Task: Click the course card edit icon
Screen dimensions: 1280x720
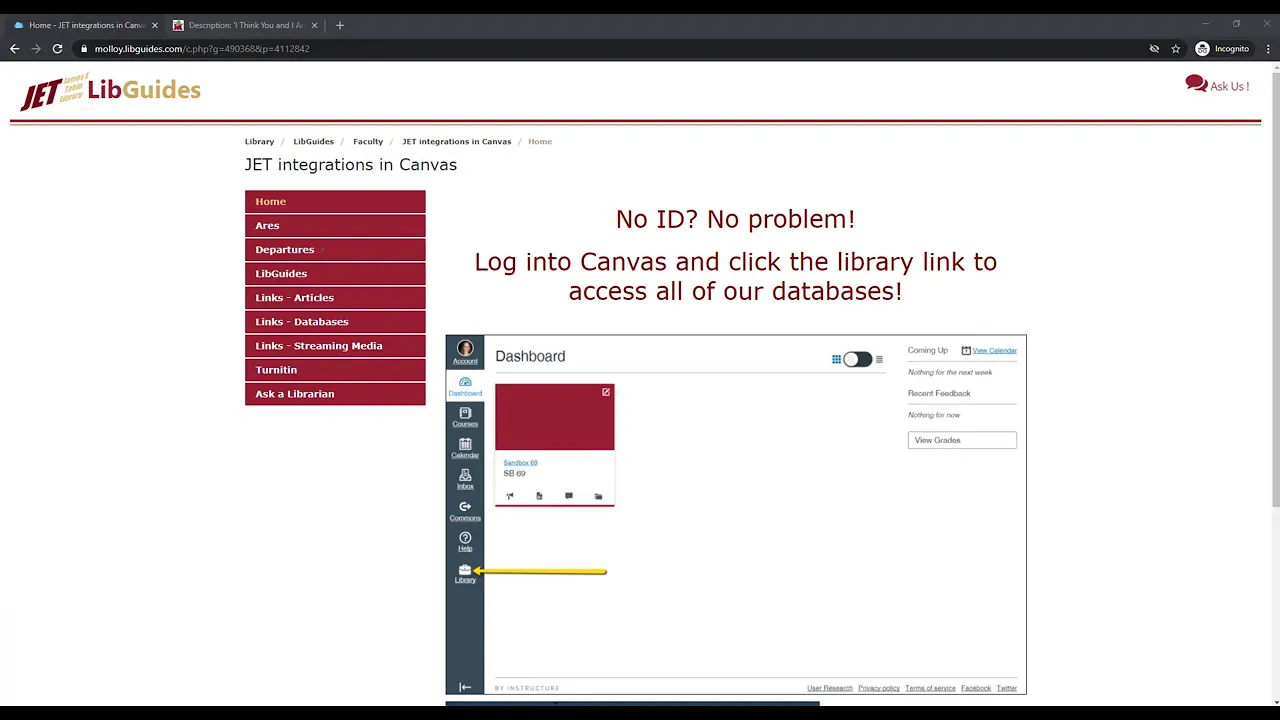Action: point(606,392)
